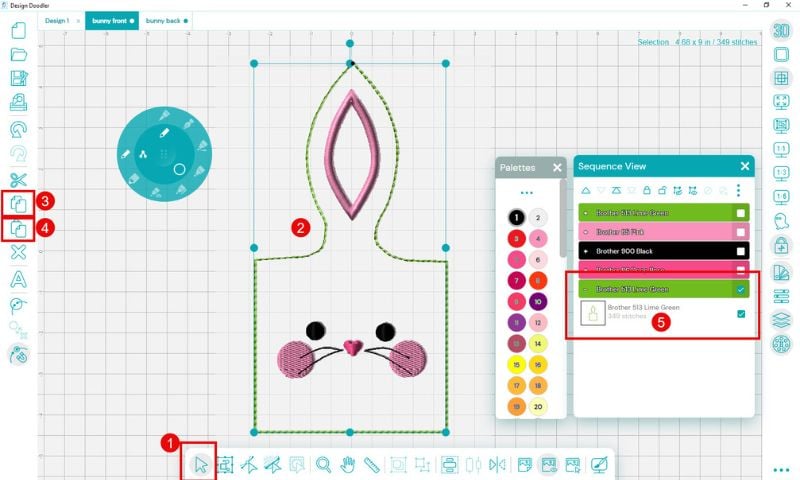Select the Pan hand tool
The image size is (800, 480).
point(348,464)
